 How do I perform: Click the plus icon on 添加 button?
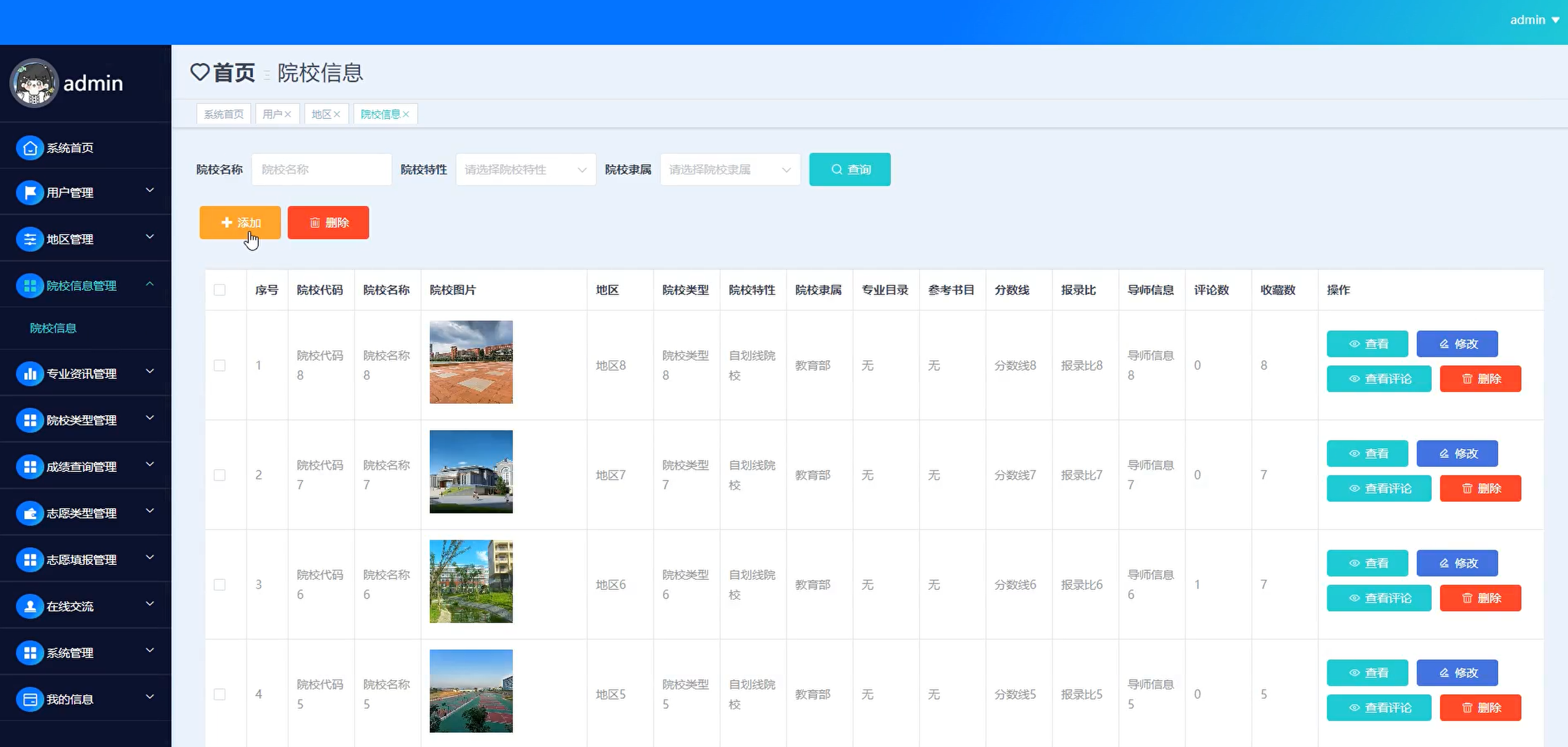point(226,223)
